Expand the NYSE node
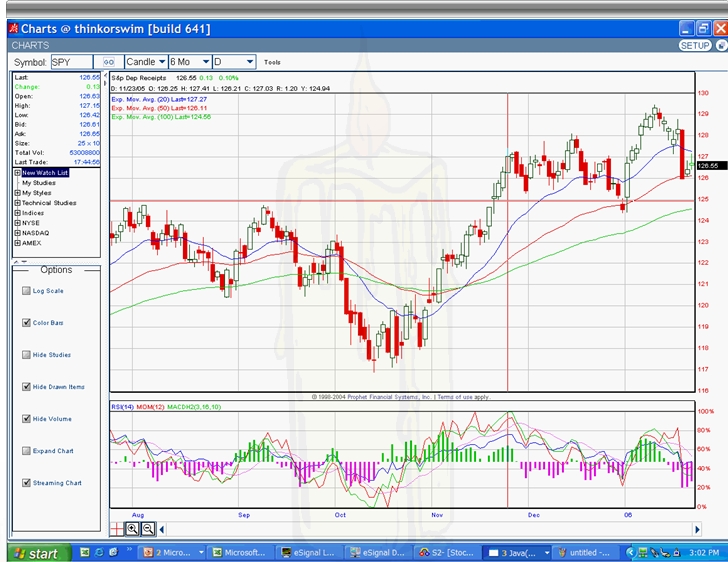This screenshot has width=728, height=562. coord(18,223)
